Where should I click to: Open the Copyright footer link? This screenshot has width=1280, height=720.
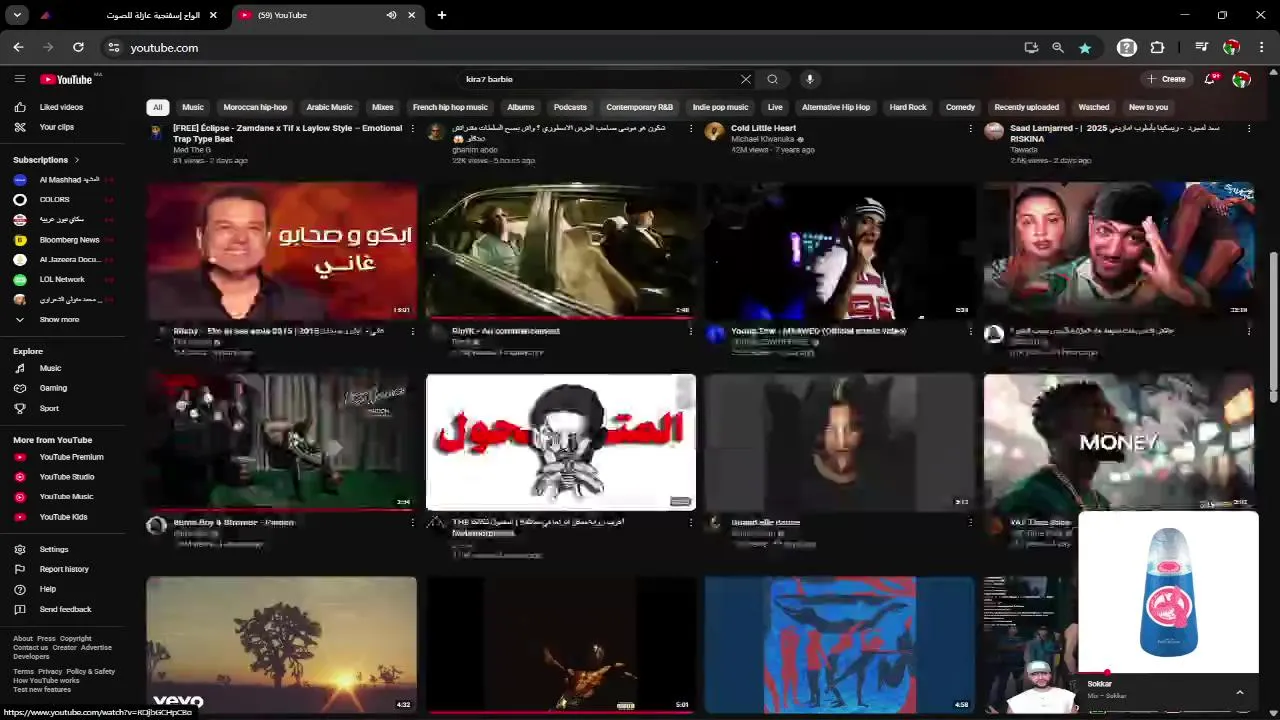(75, 638)
